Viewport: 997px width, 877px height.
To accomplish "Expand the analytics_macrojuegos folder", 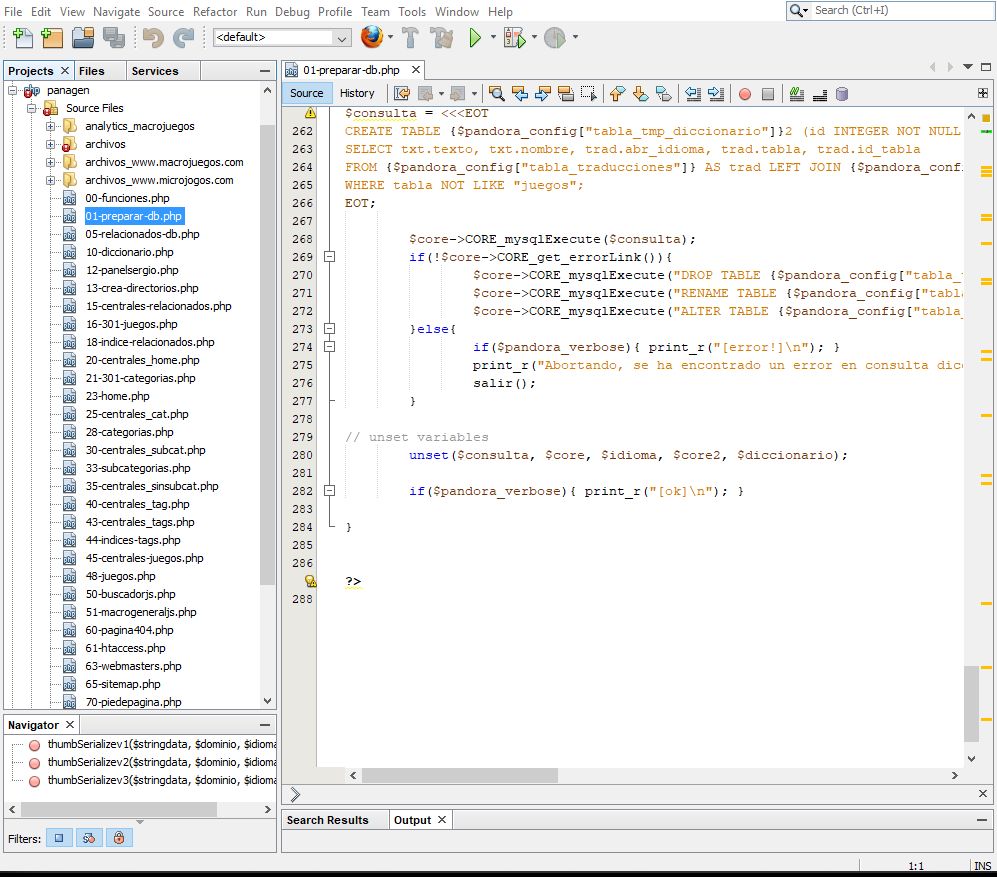I will (x=51, y=127).
